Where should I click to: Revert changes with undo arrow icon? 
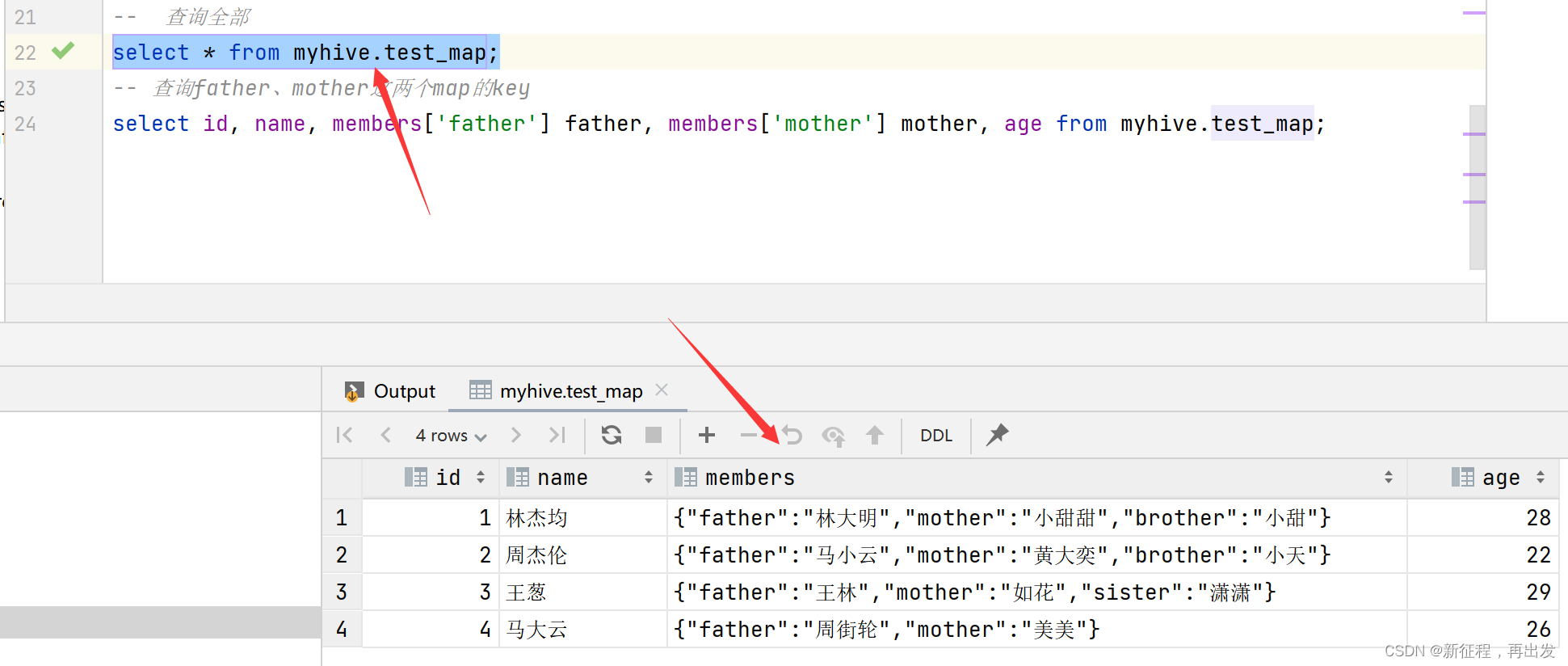[792, 435]
